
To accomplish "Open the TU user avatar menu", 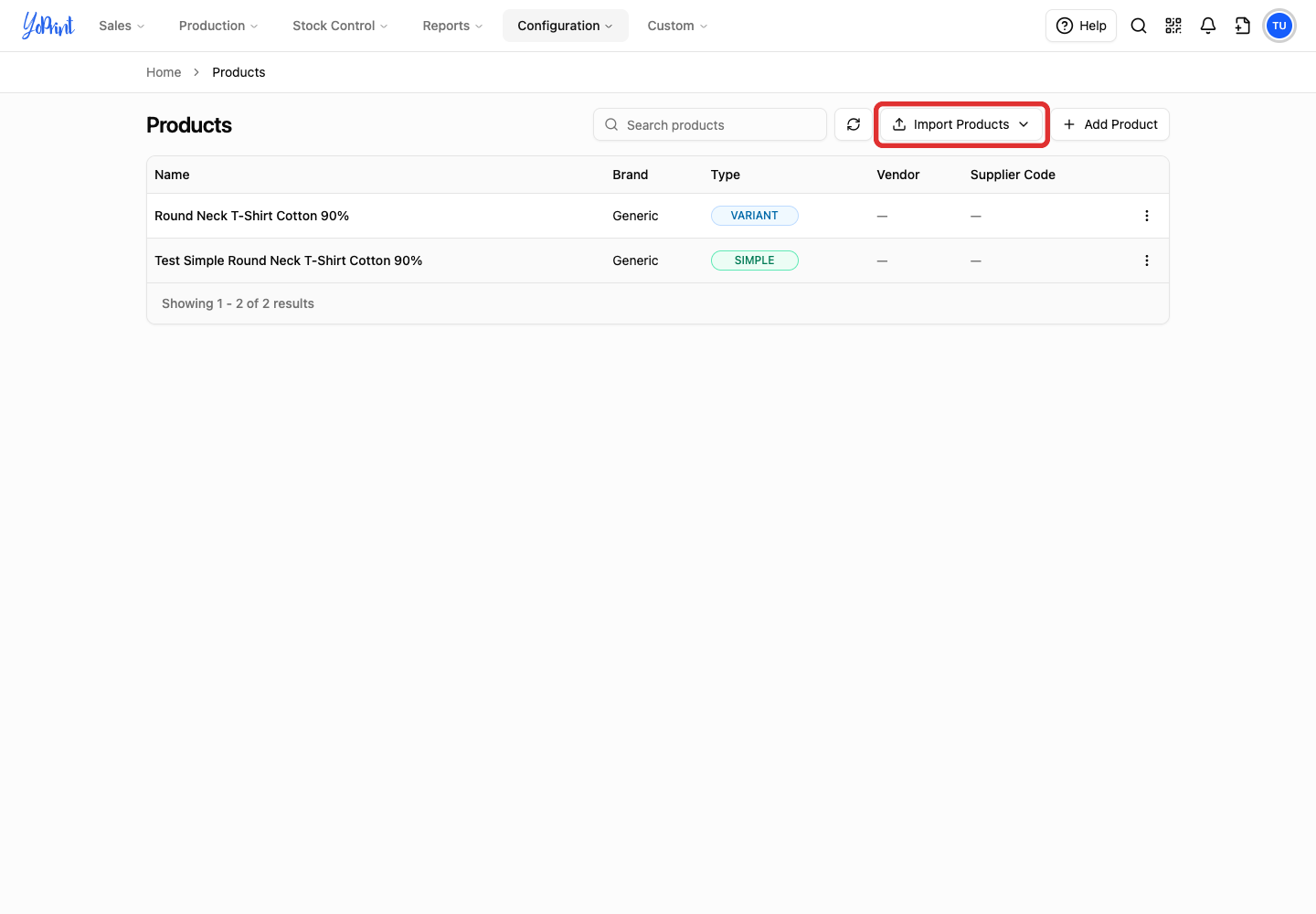I will point(1279,26).
